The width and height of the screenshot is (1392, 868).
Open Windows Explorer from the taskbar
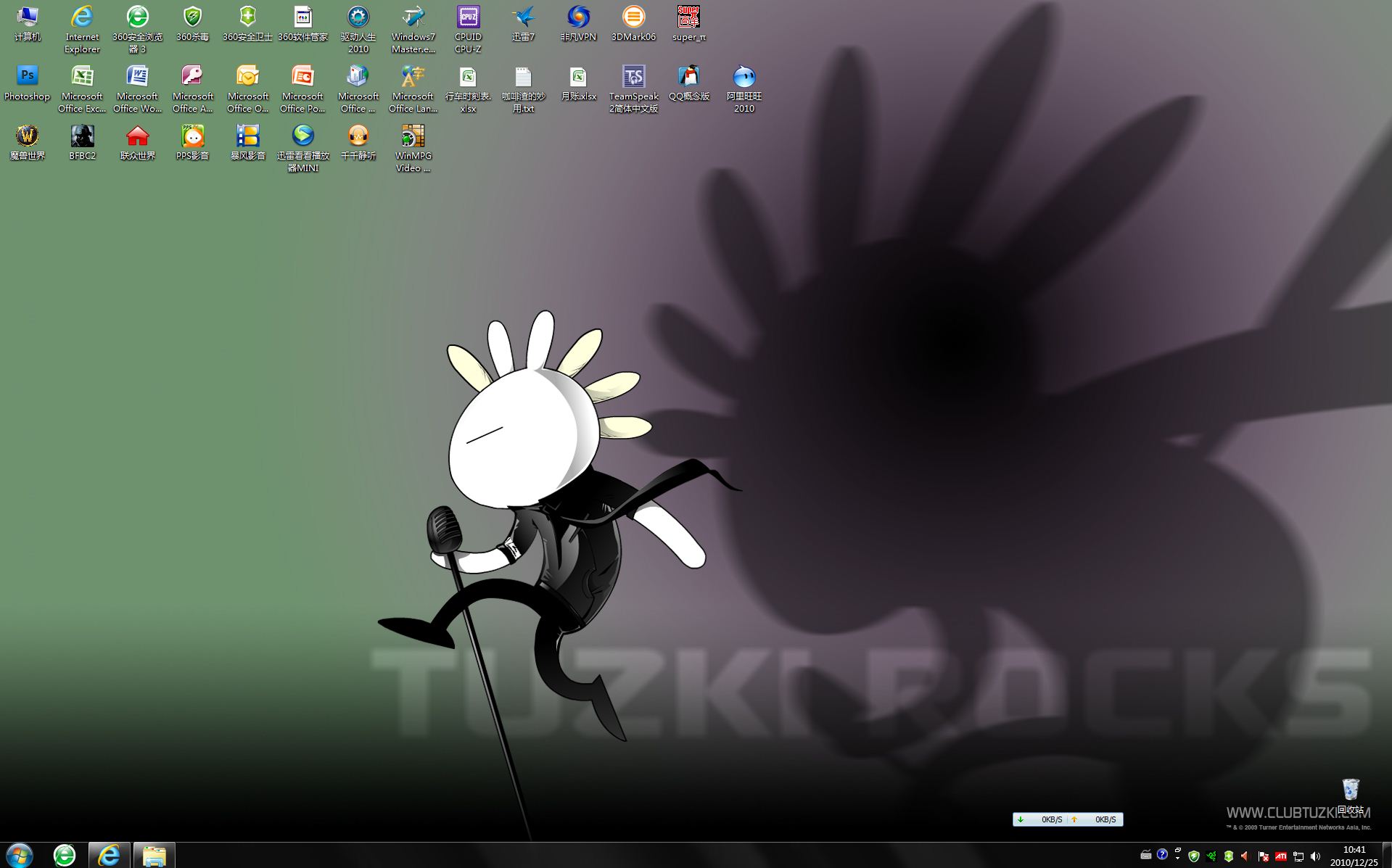[155, 855]
